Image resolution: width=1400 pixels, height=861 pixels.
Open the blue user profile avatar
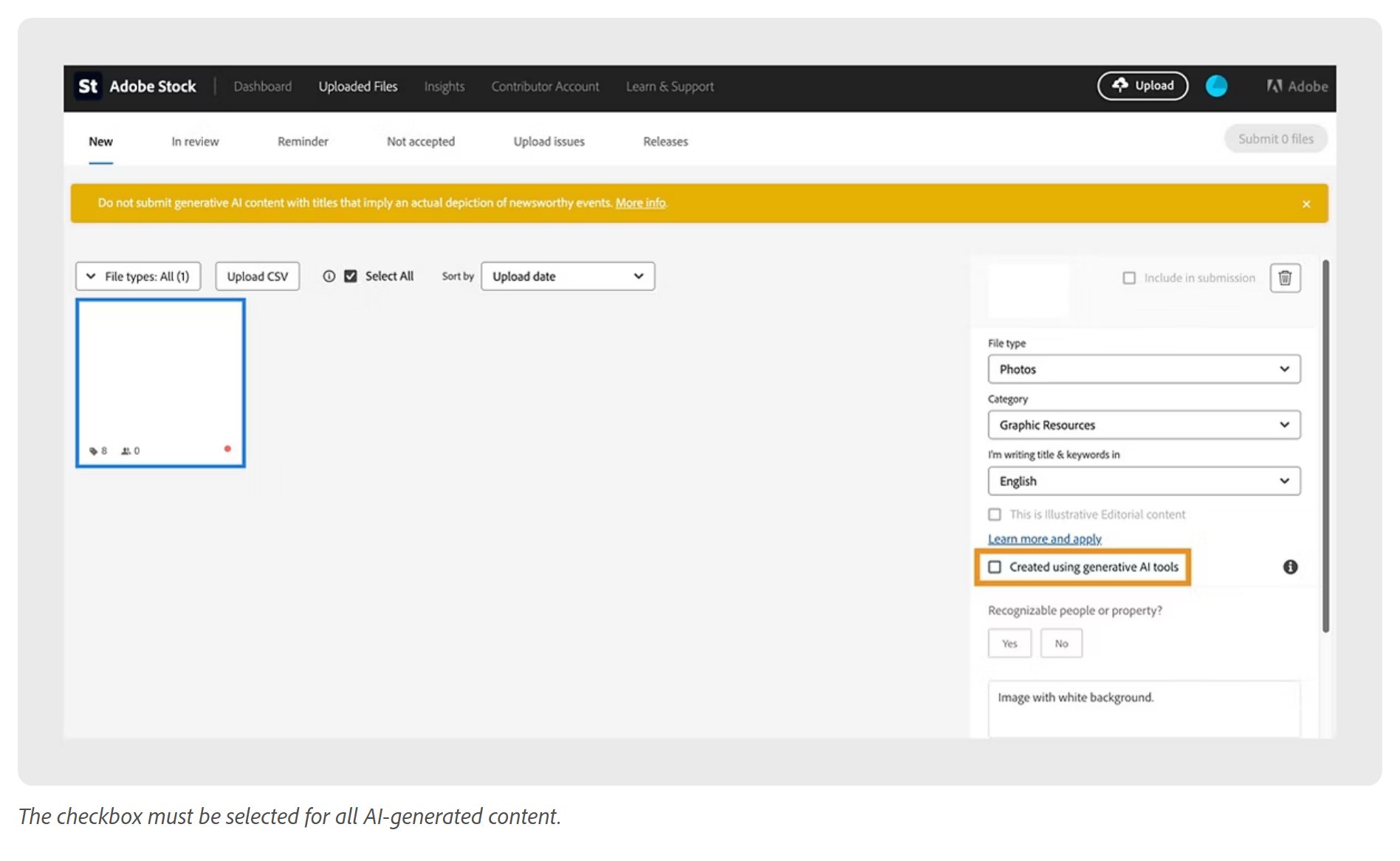tap(1216, 86)
